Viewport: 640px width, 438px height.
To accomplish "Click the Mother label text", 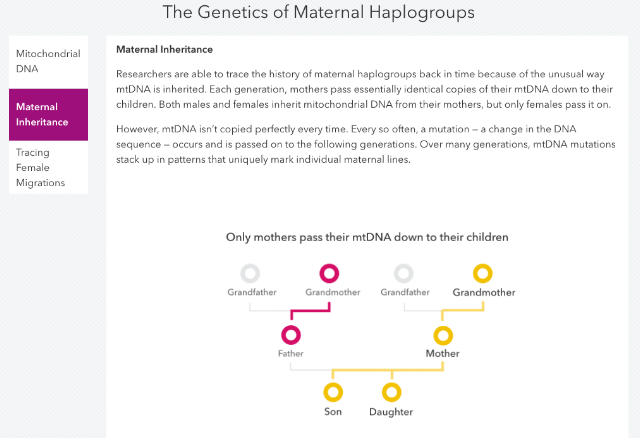I will click(x=443, y=354).
